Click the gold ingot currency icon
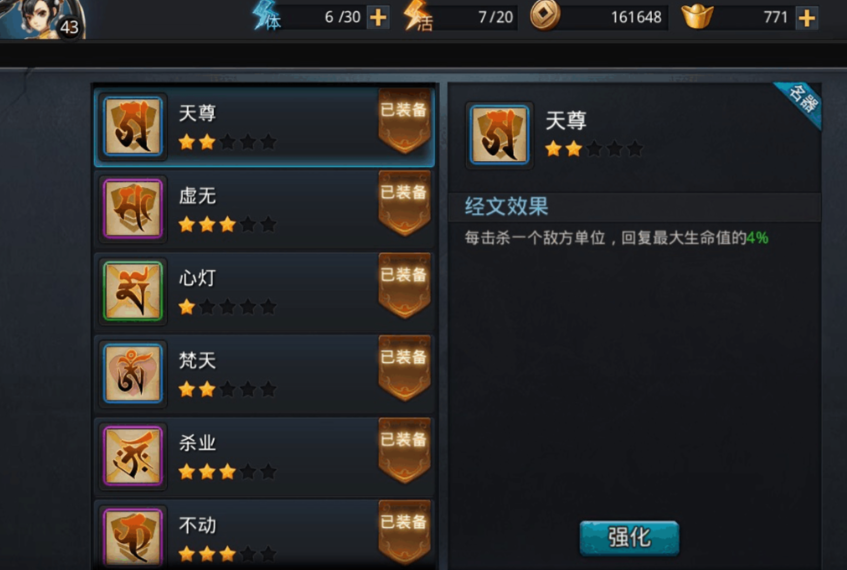Screen dimensions: 847x570 tap(697, 16)
